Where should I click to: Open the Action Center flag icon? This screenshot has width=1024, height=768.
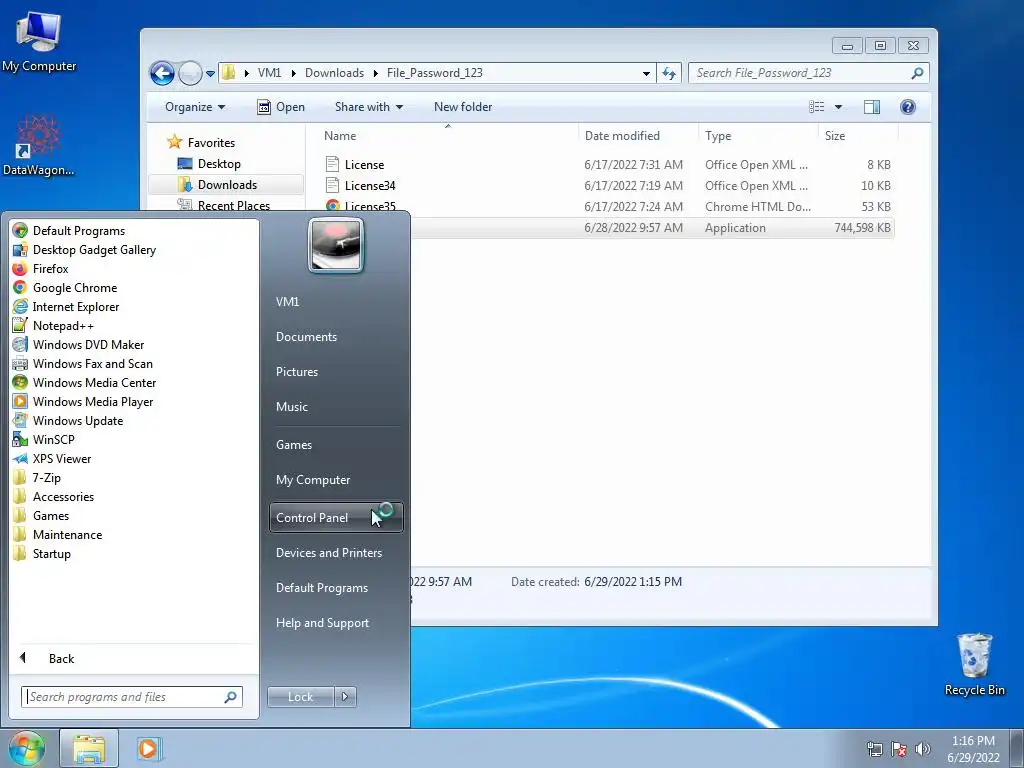899,749
